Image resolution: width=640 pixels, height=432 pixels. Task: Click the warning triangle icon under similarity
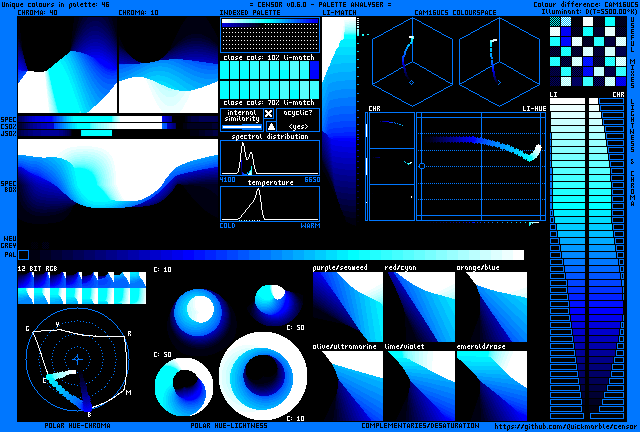269,126
